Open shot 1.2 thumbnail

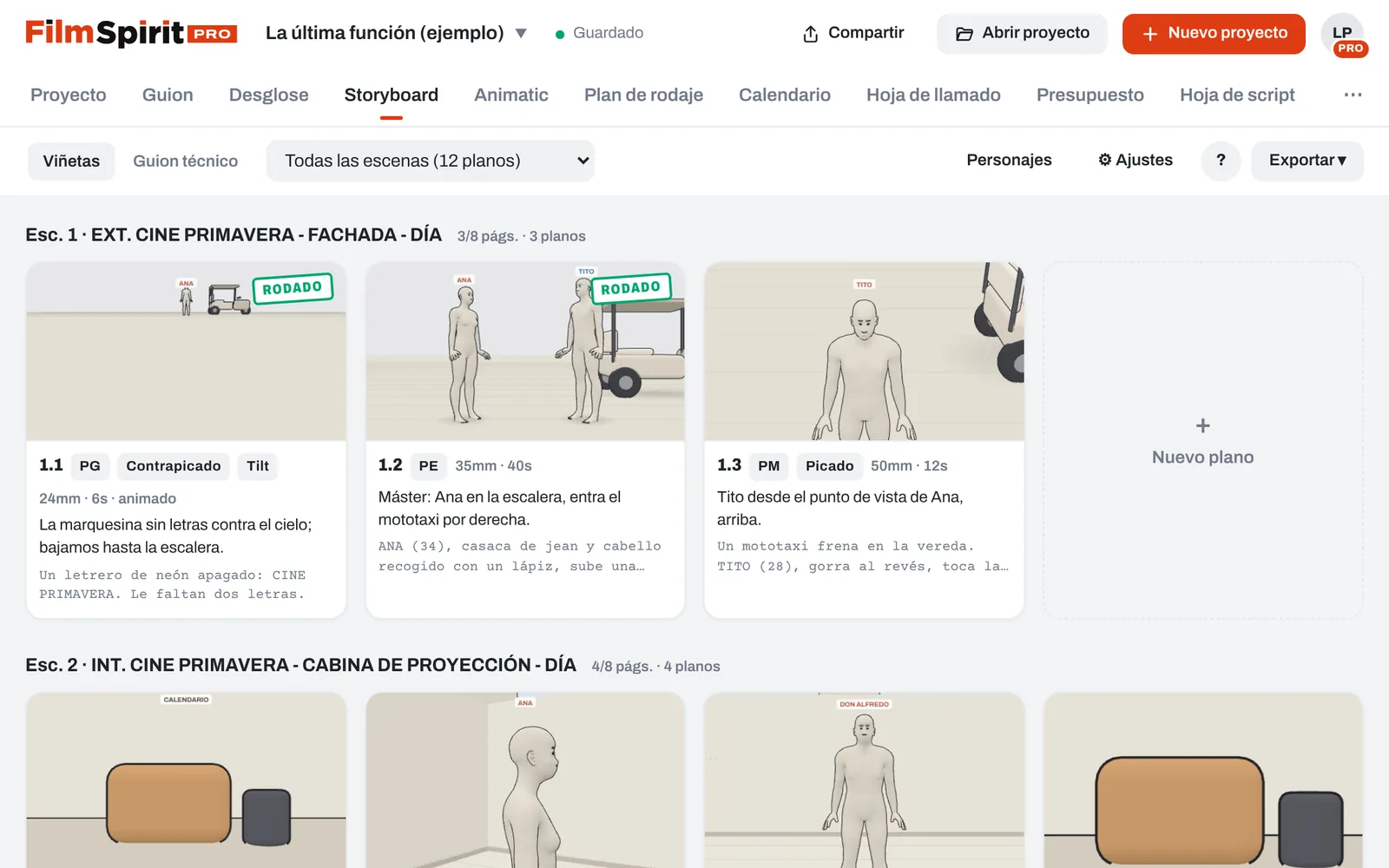click(x=525, y=352)
